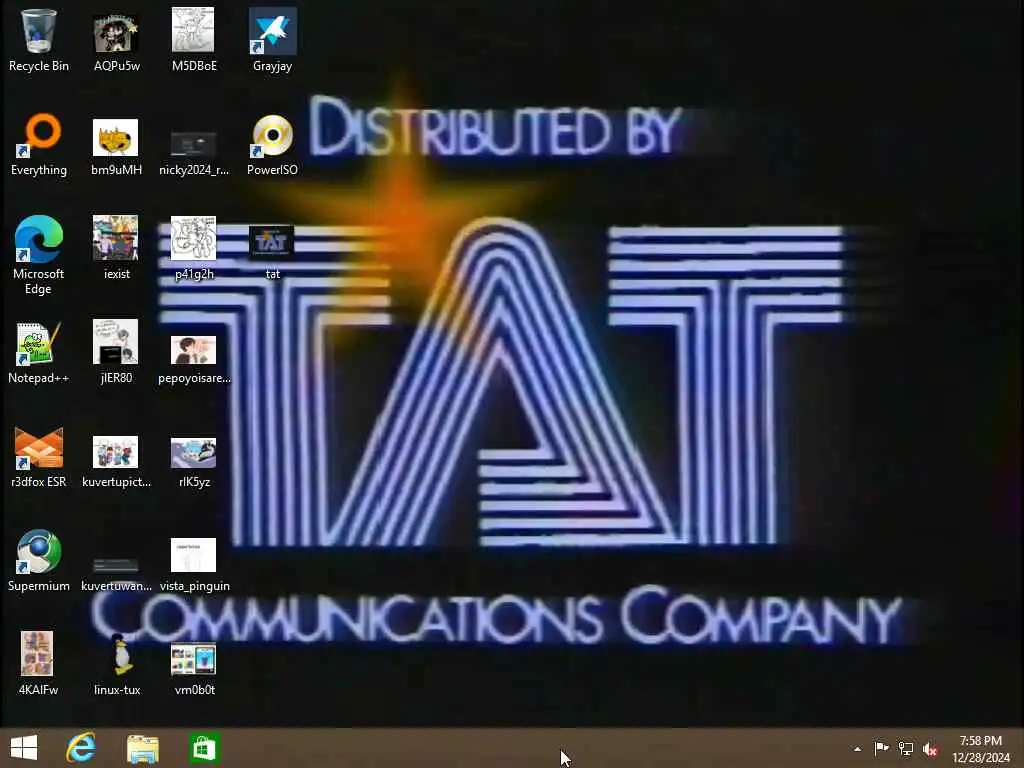Select the rlK5yz image file
The height and width of the screenshot is (768, 1024).
pyautogui.click(x=194, y=462)
